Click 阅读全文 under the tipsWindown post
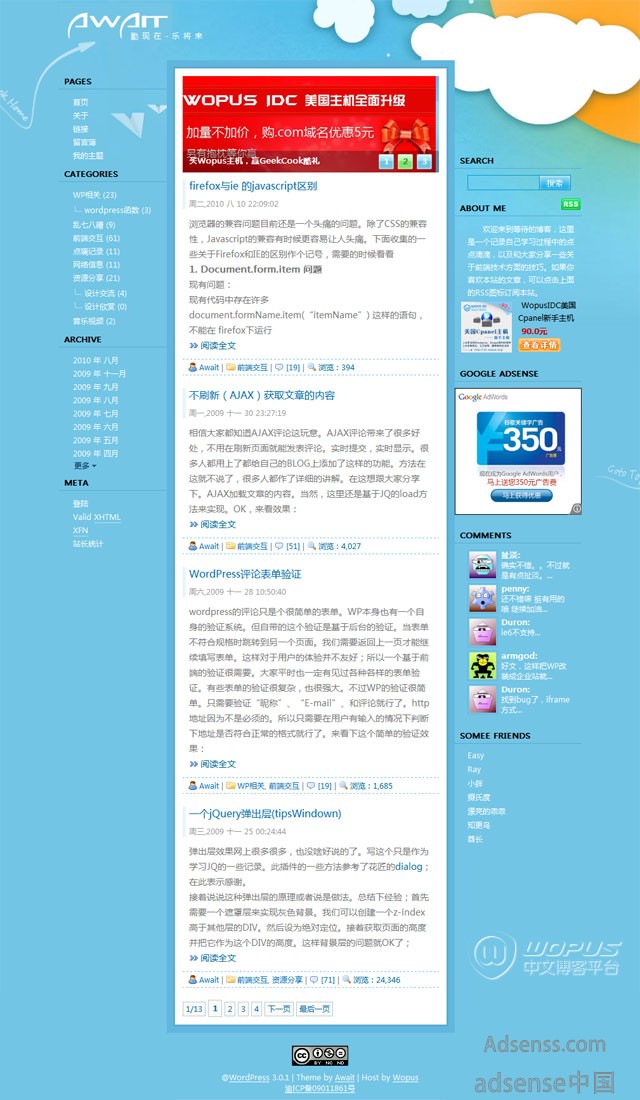640x1100 pixels. pos(213,958)
